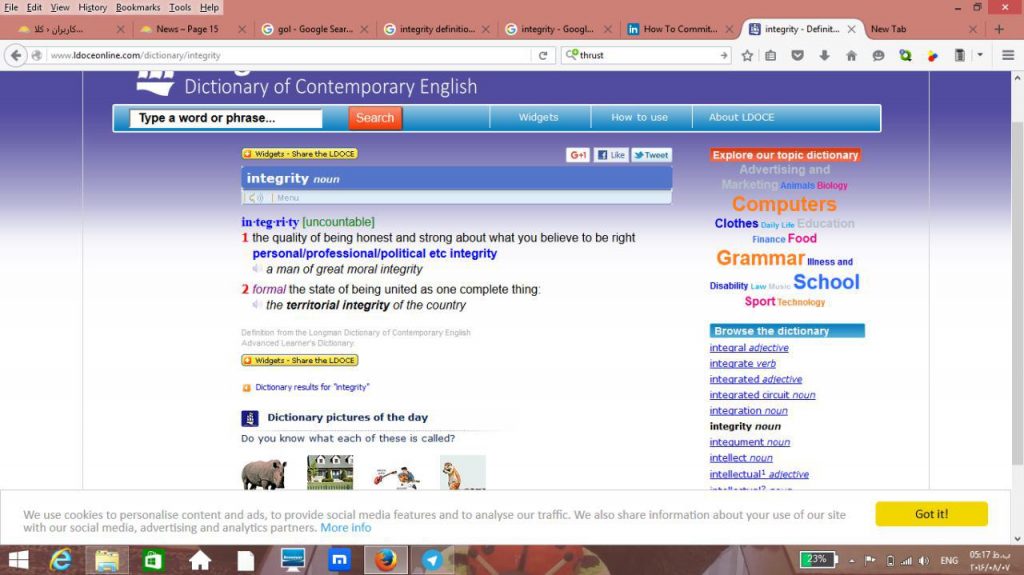Click the Firefox taskbar icon
The image size is (1024, 575).
pyautogui.click(x=386, y=560)
